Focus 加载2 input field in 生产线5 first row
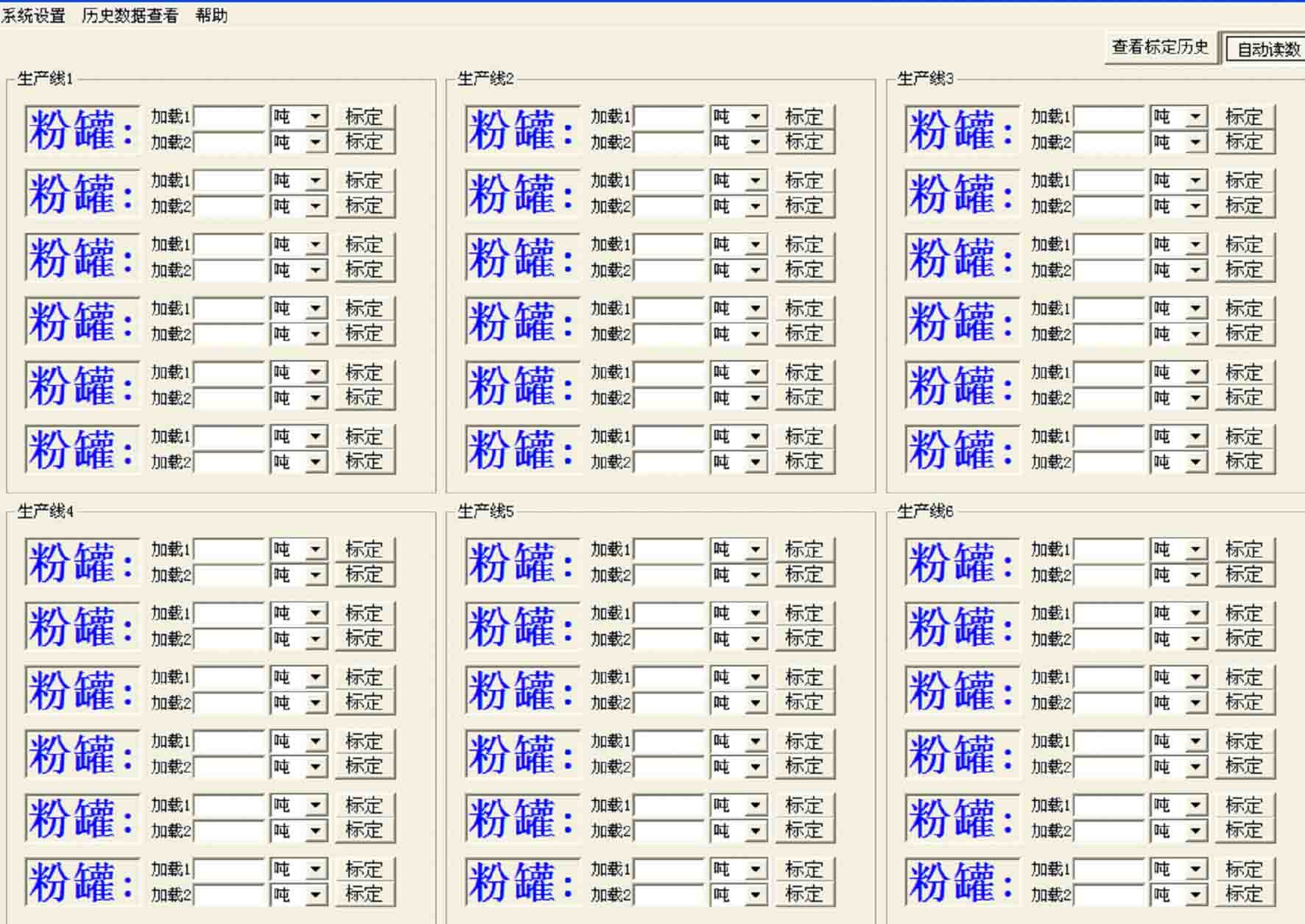1305x924 pixels. click(x=669, y=575)
